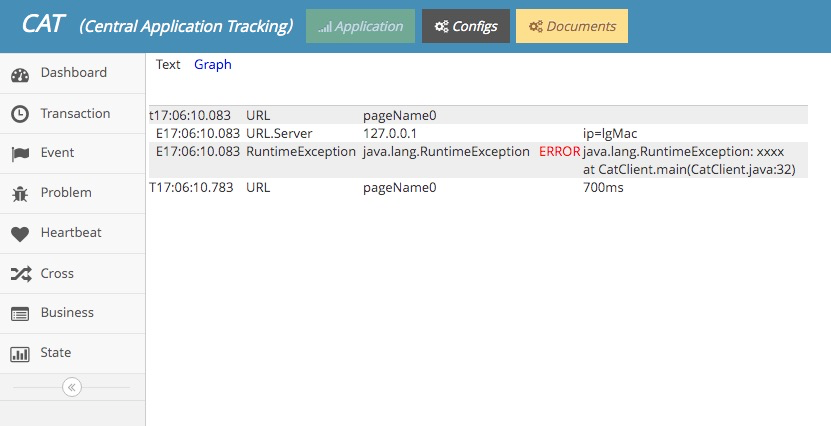The width and height of the screenshot is (831, 426).
Task: Click the Business list icon
Action: coord(20,314)
